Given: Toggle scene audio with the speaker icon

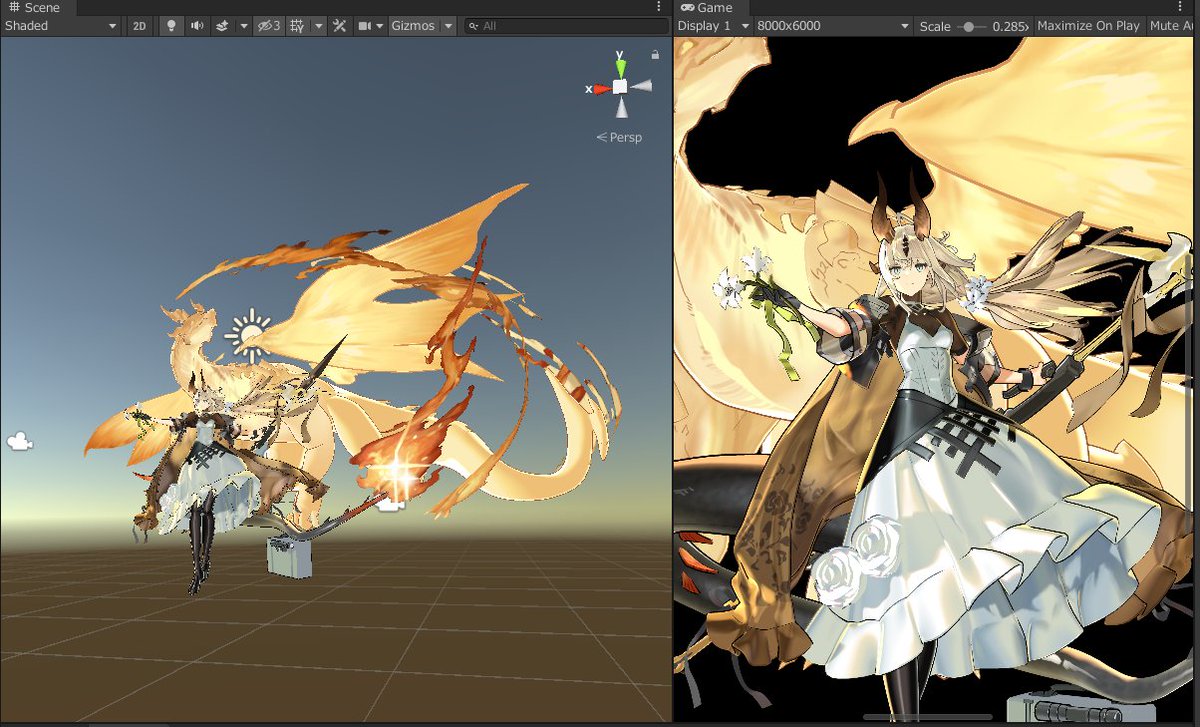Looking at the screenshot, I should (x=198, y=26).
